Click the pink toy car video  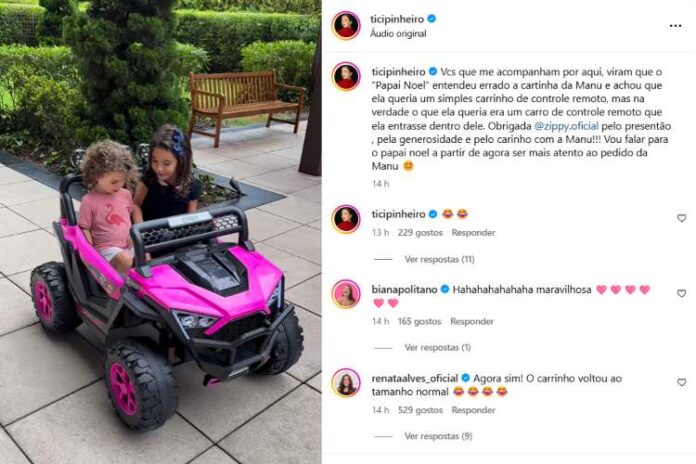coord(161,232)
